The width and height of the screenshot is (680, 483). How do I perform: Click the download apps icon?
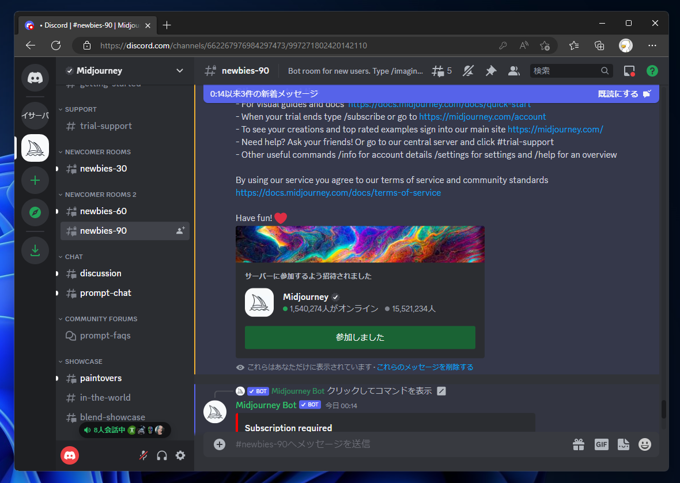35,250
